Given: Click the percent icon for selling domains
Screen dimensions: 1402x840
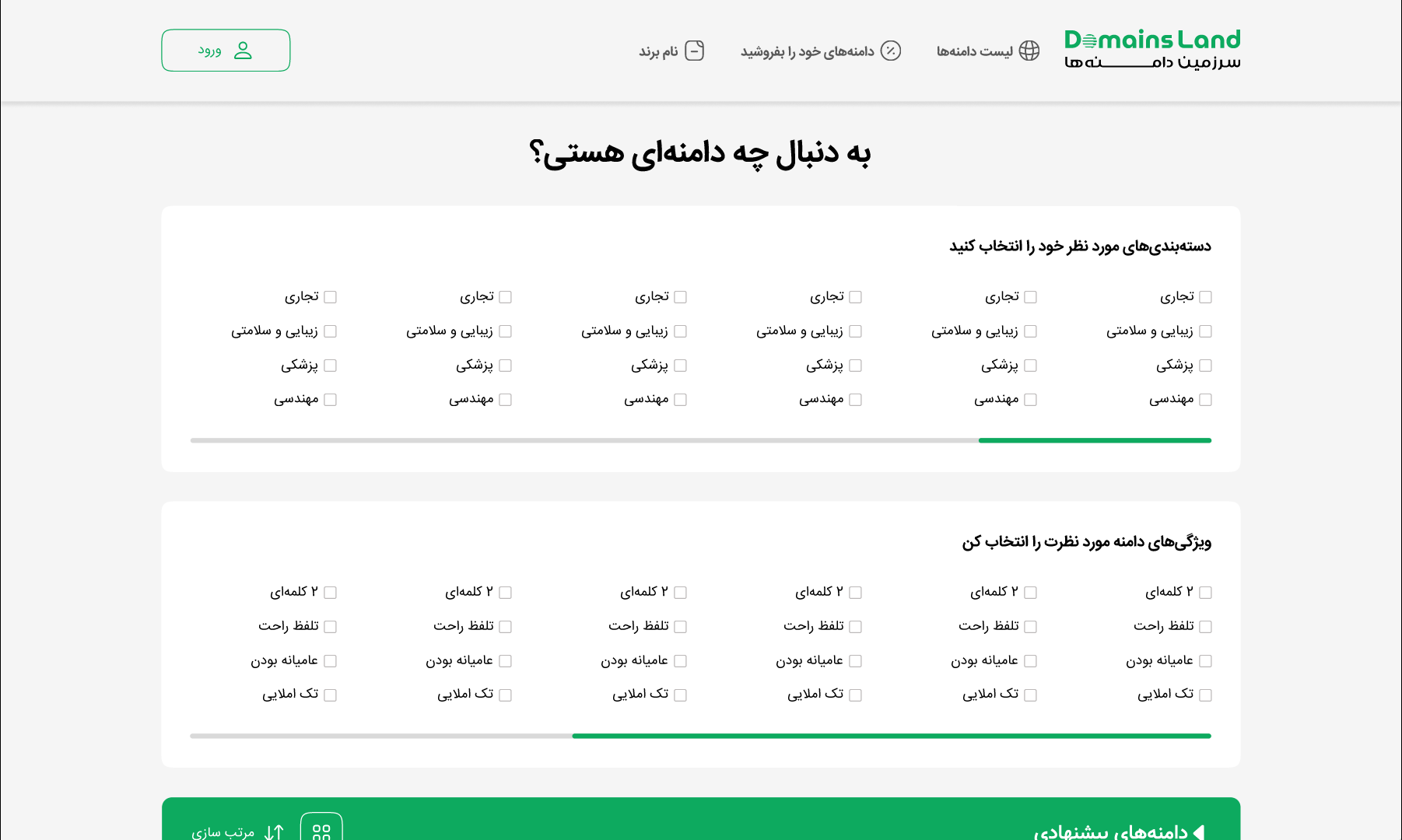Looking at the screenshot, I should point(890,51).
